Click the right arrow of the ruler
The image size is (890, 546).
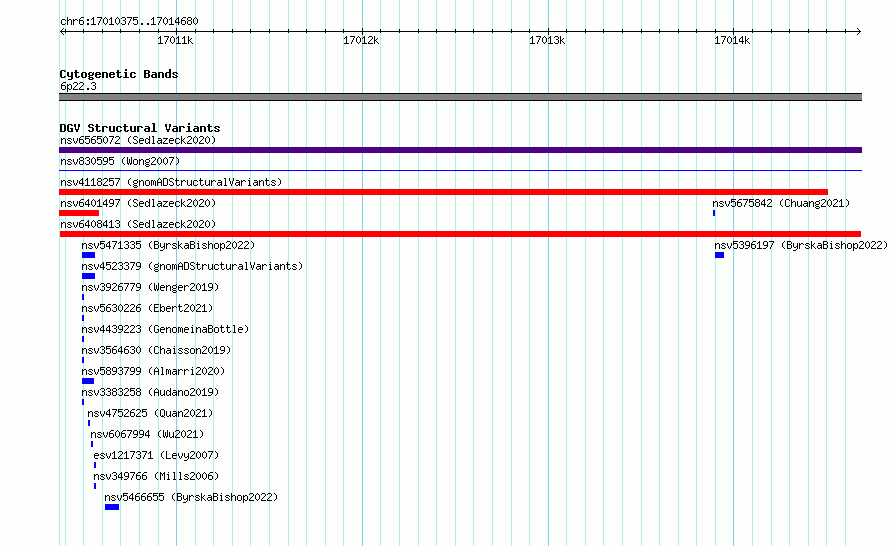[859, 32]
